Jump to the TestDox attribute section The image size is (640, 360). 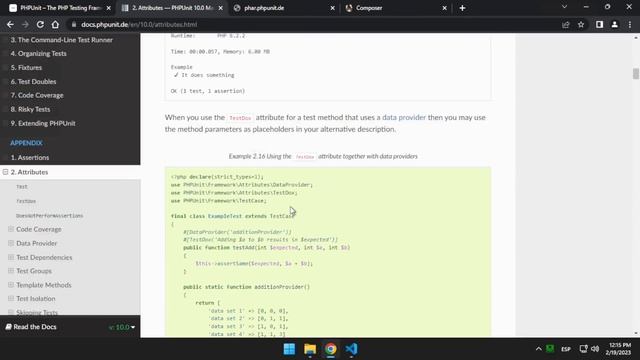click(x=26, y=201)
